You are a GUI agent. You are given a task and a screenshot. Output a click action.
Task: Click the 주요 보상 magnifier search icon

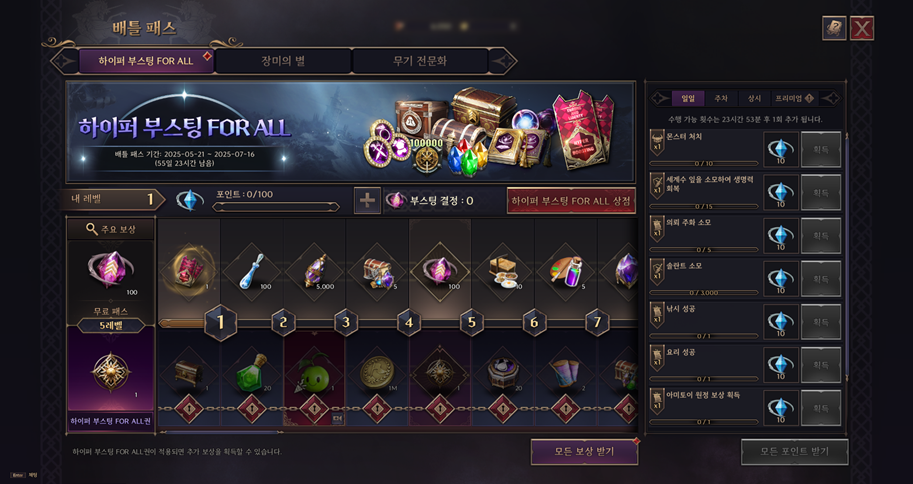[x=92, y=229]
